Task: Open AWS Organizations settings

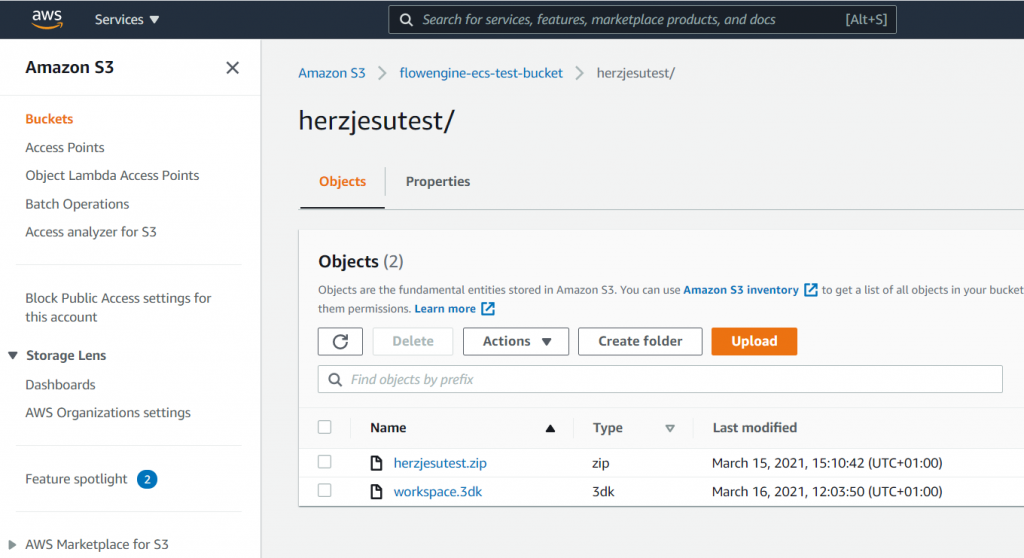Action: click(x=108, y=413)
